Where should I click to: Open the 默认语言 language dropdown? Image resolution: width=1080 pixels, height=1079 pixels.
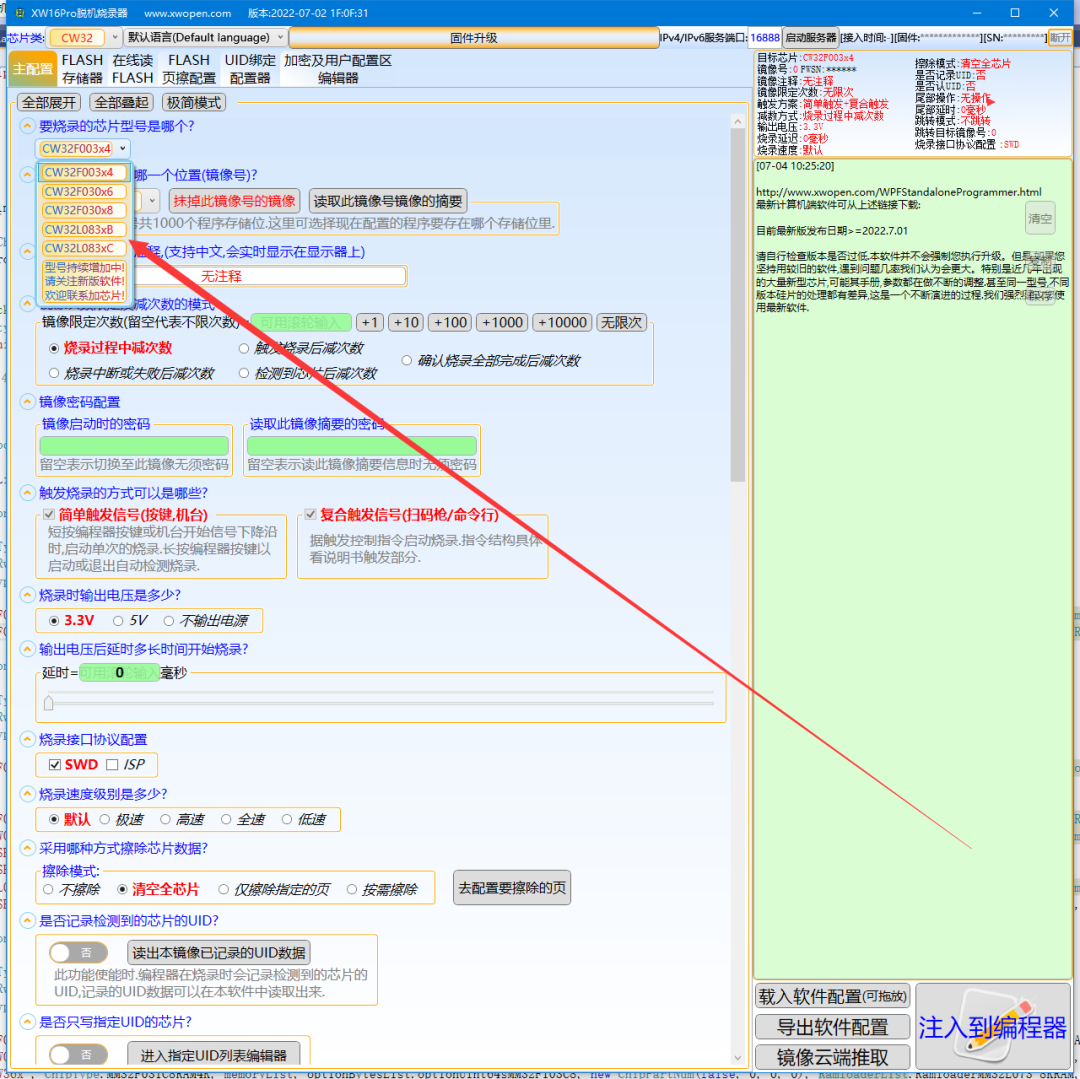point(205,37)
